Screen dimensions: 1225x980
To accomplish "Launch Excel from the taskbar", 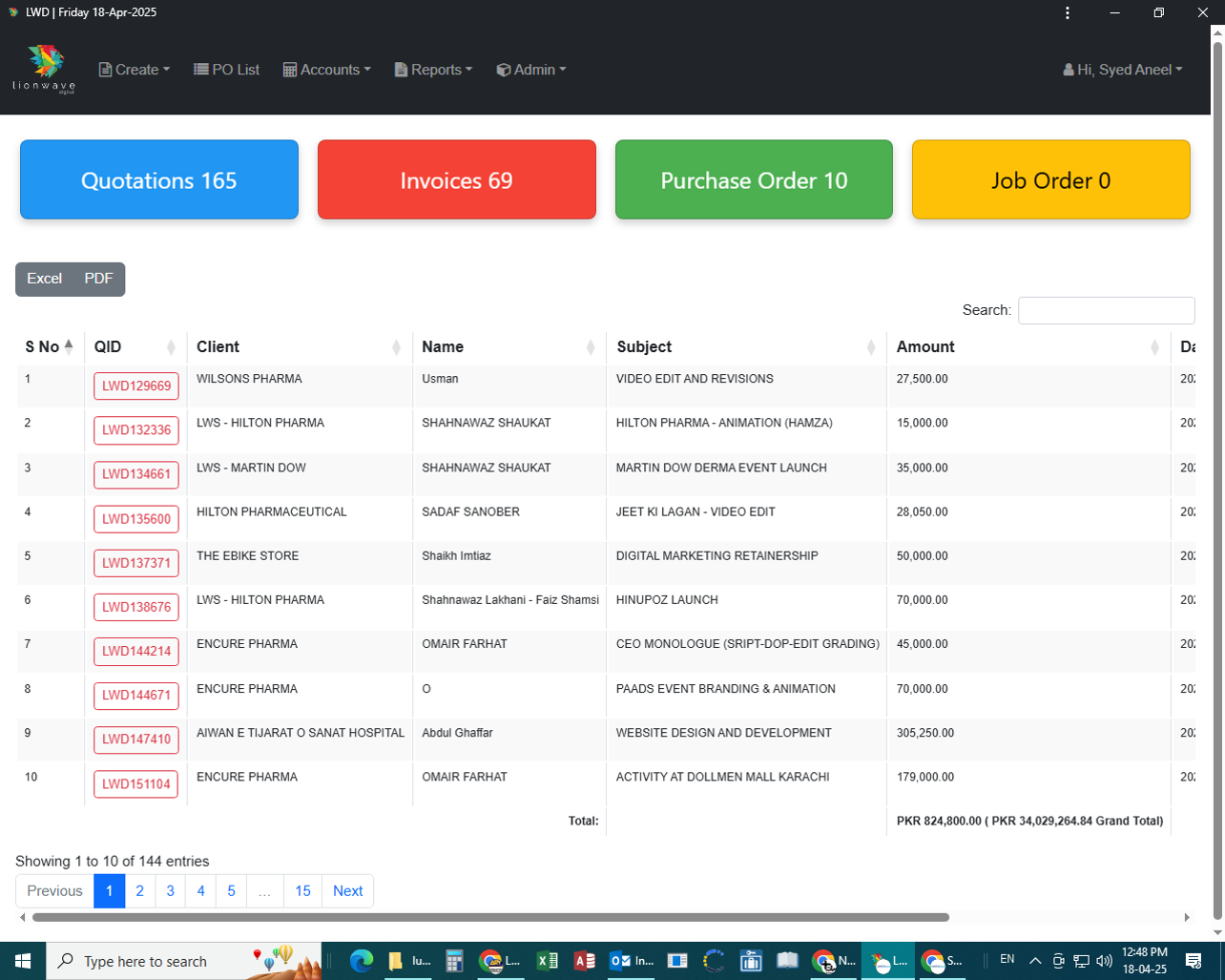I will click(547, 961).
